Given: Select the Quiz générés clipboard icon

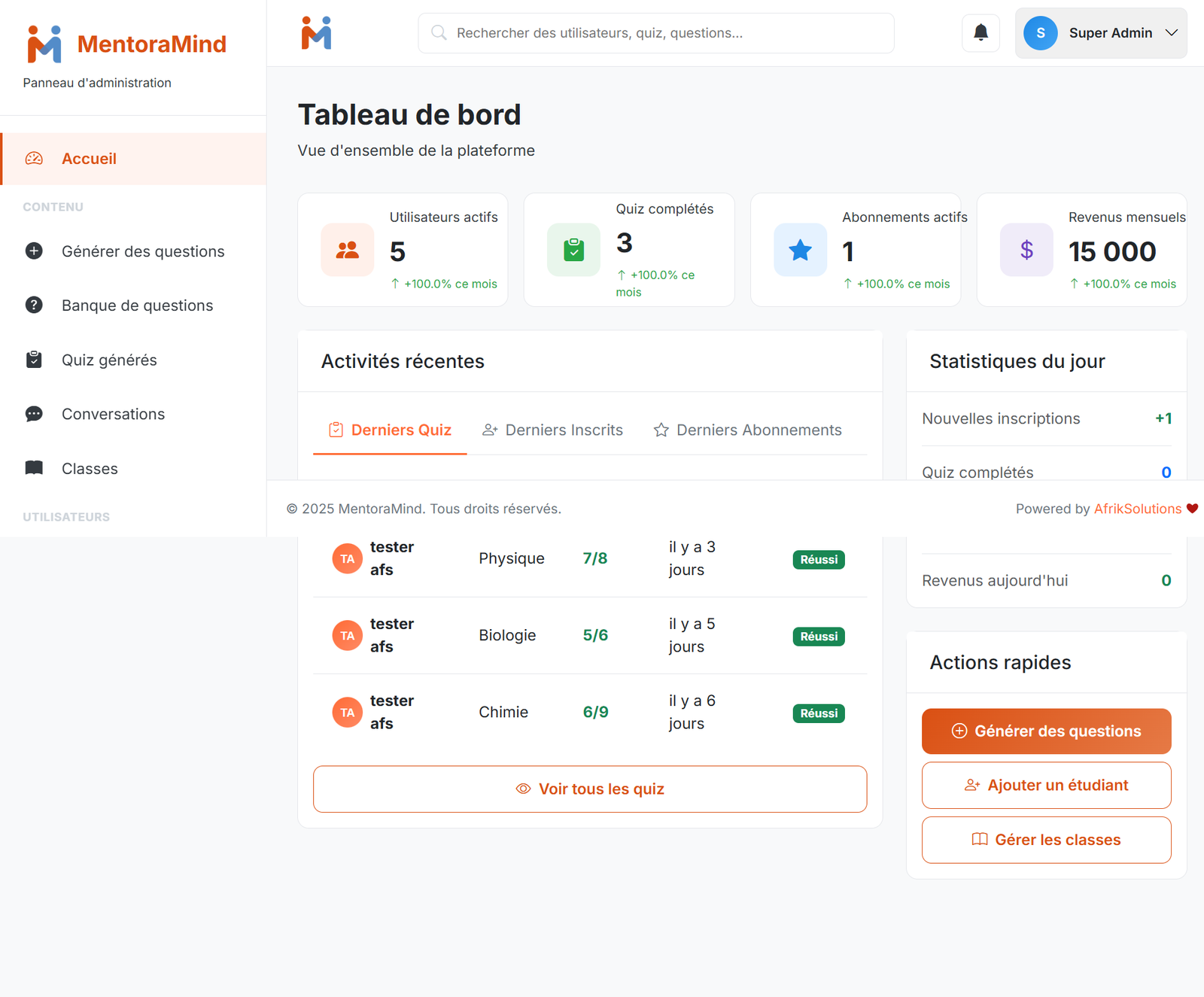Looking at the screenshot, I should pyautogui.click(x=34, y=360).
